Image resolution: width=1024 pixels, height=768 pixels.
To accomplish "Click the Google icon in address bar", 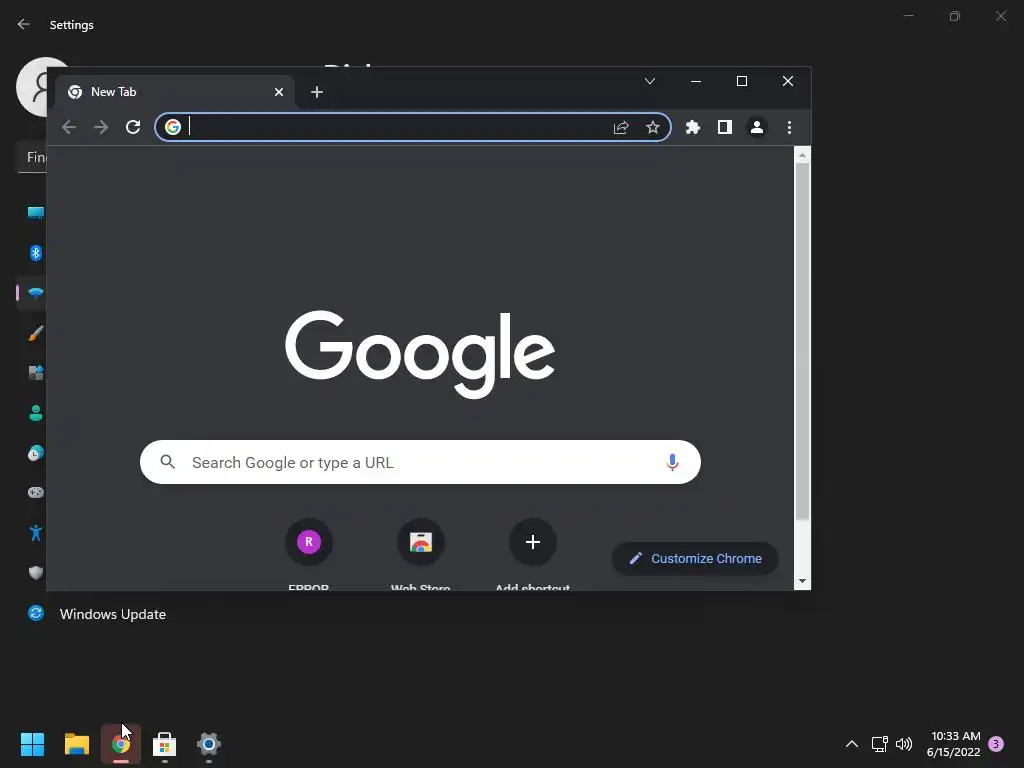I will [172, 127].
